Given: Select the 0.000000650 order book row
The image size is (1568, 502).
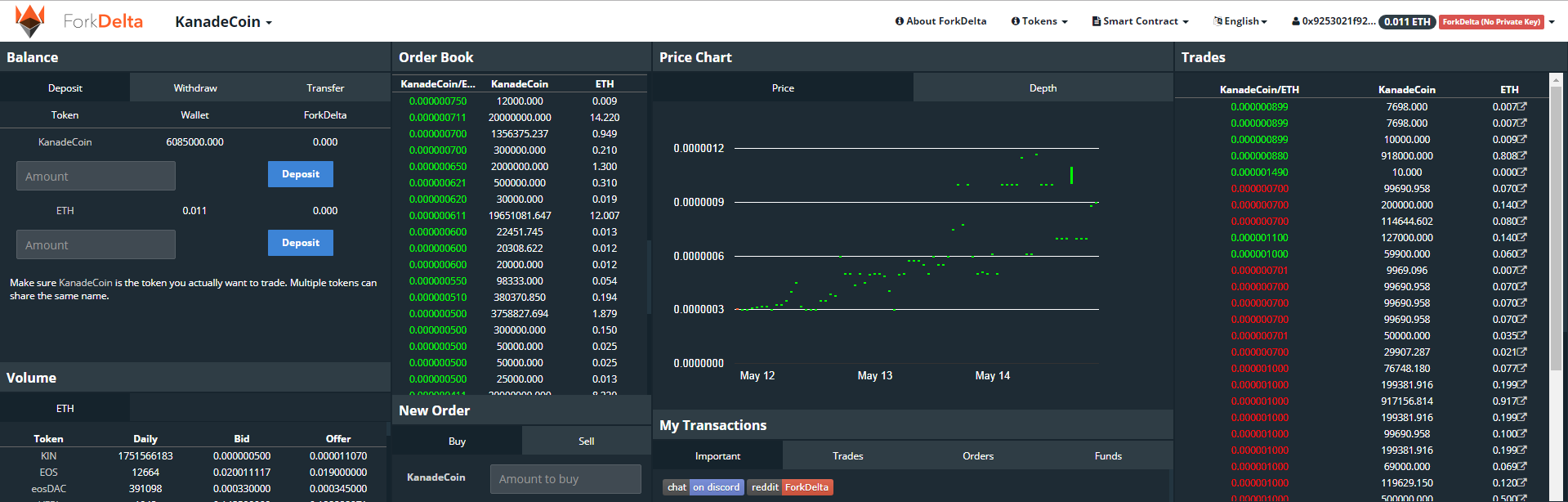Looking at the screenshot, I should [x=520, y=167].
